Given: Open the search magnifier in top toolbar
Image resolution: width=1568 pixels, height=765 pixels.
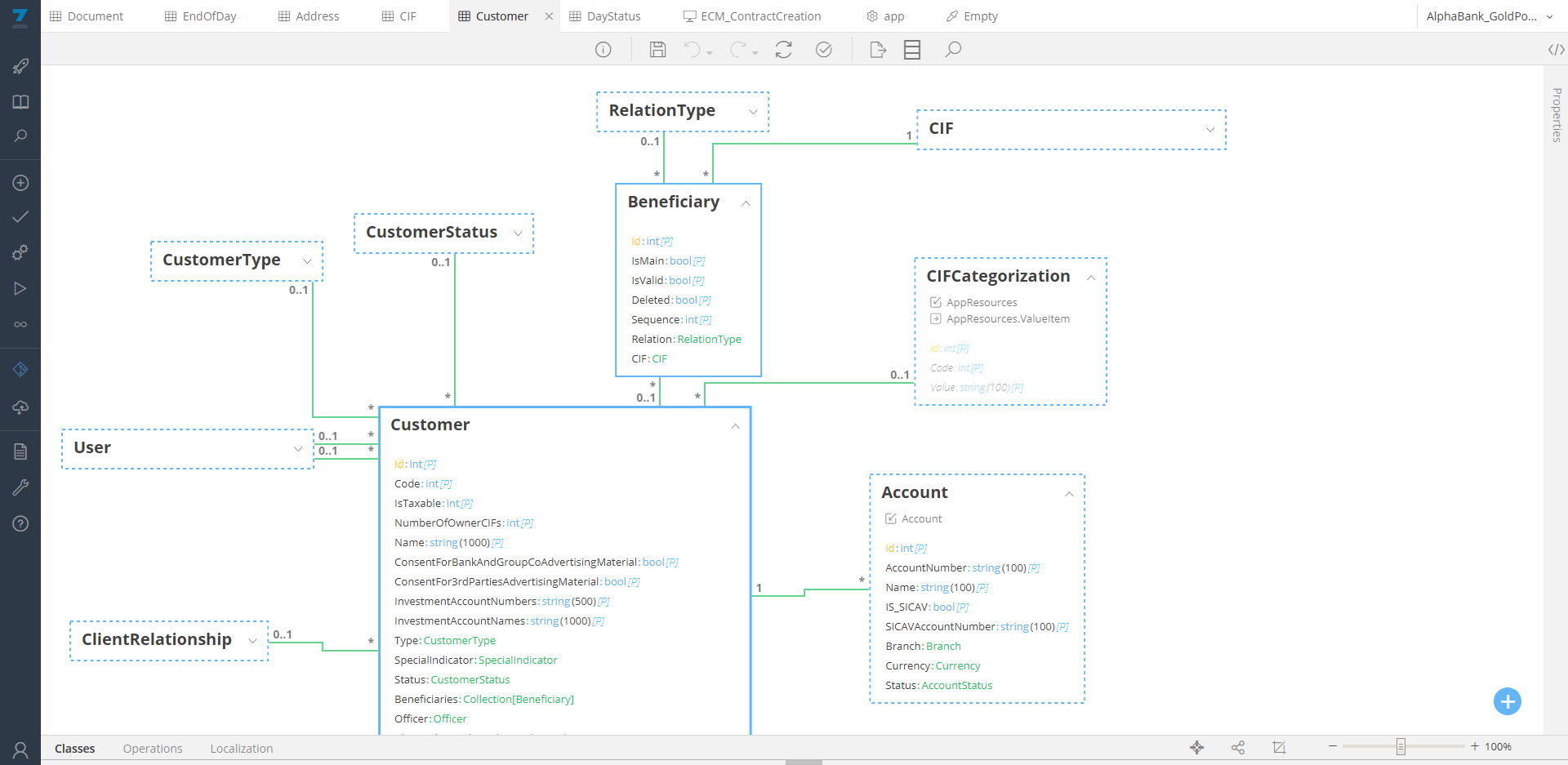Looking at the screenshot, I should click(952, 50).
